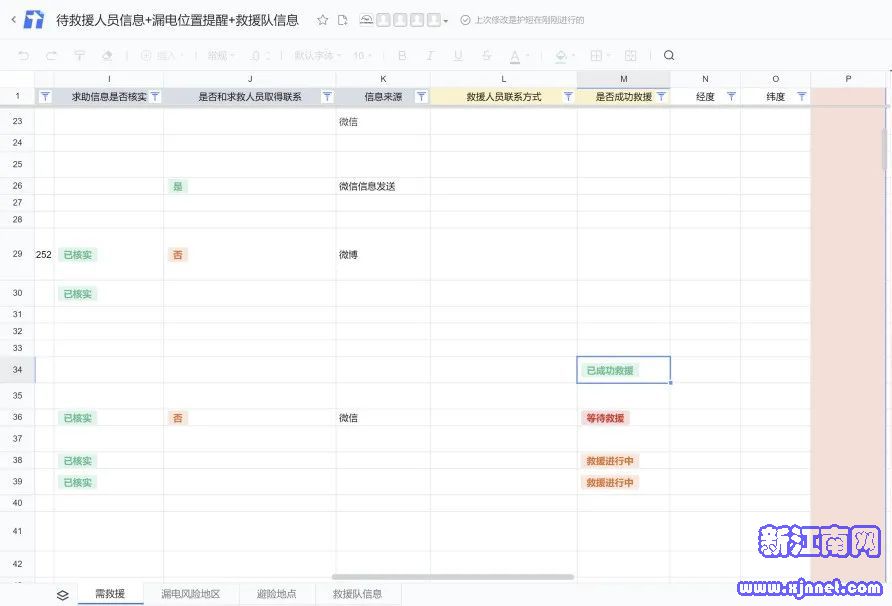
Task: Open the fill color picker in toolbar
Action: [x=561, y=56]
